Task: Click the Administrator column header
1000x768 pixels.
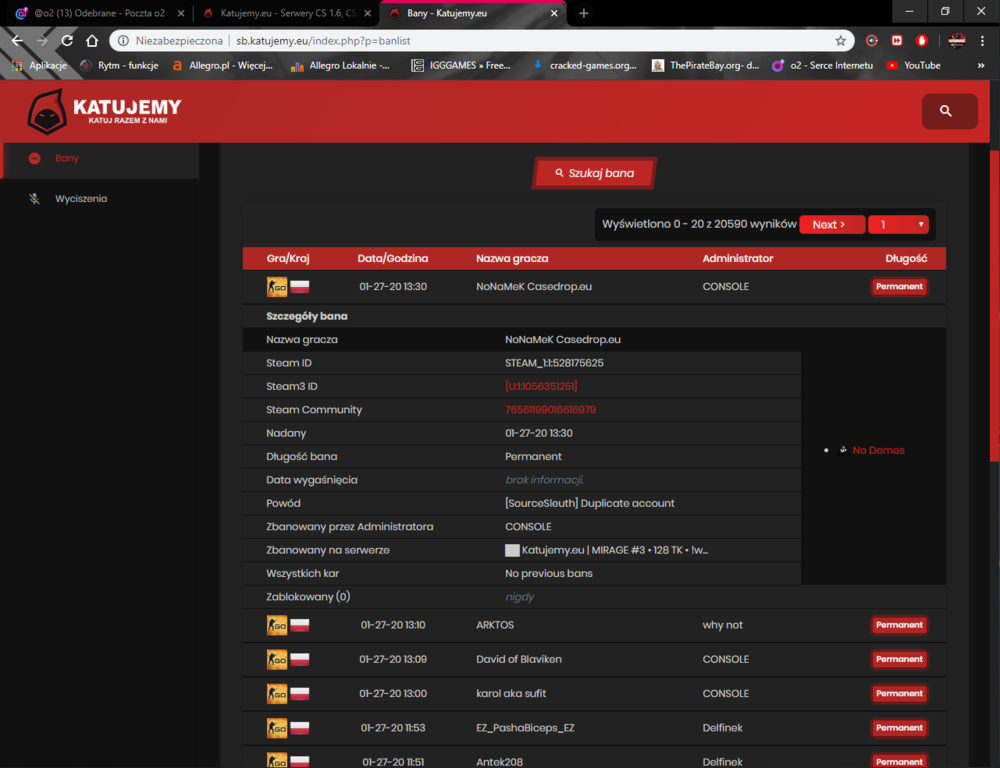Action: 738,258
